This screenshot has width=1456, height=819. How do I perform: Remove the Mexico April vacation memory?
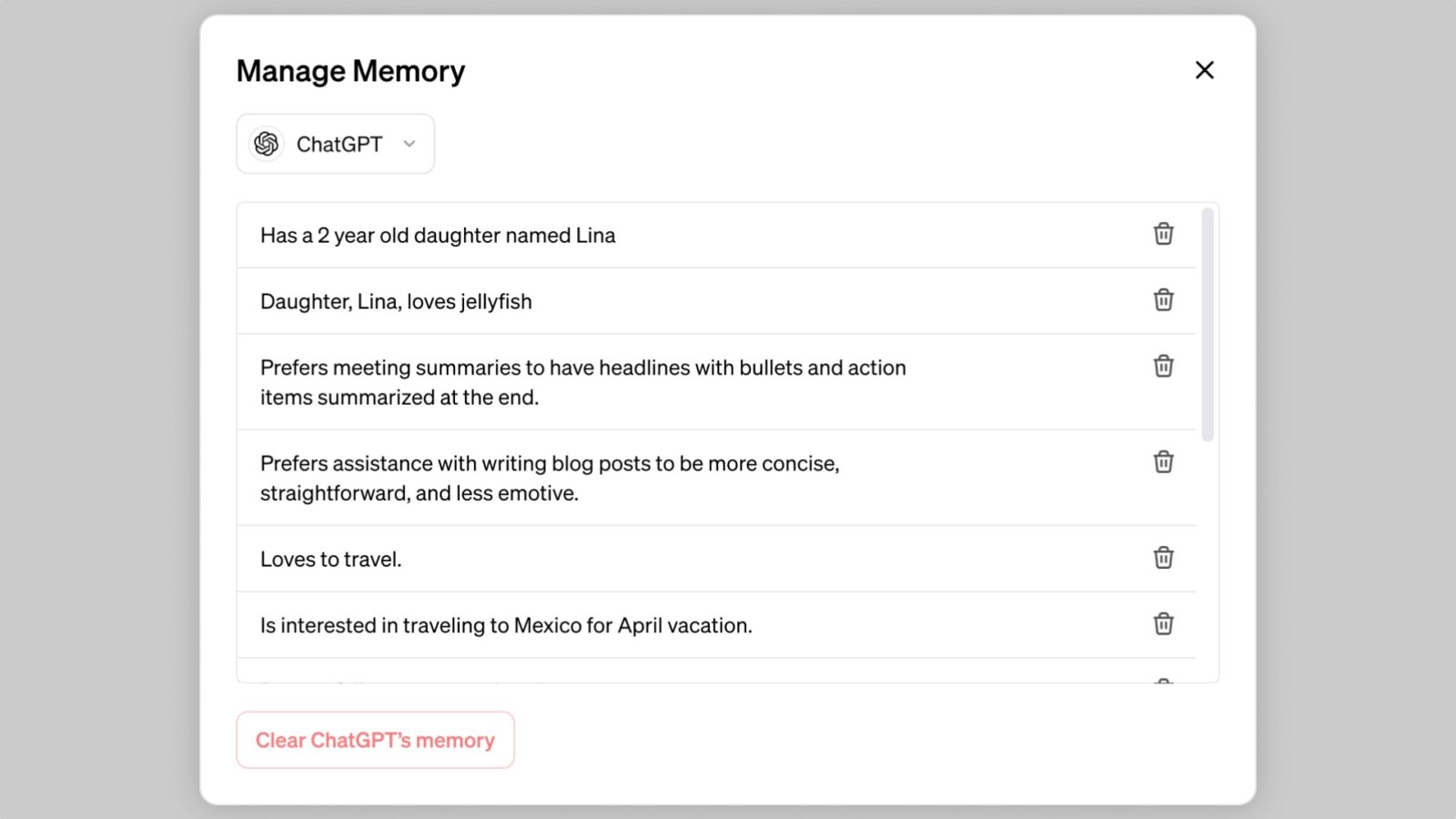pos(1163,624)
